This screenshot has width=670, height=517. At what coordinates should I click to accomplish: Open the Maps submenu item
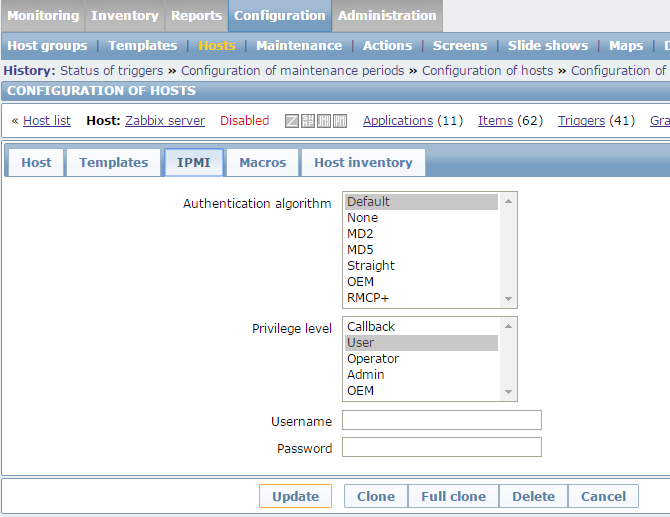click(x=626, y=45)
